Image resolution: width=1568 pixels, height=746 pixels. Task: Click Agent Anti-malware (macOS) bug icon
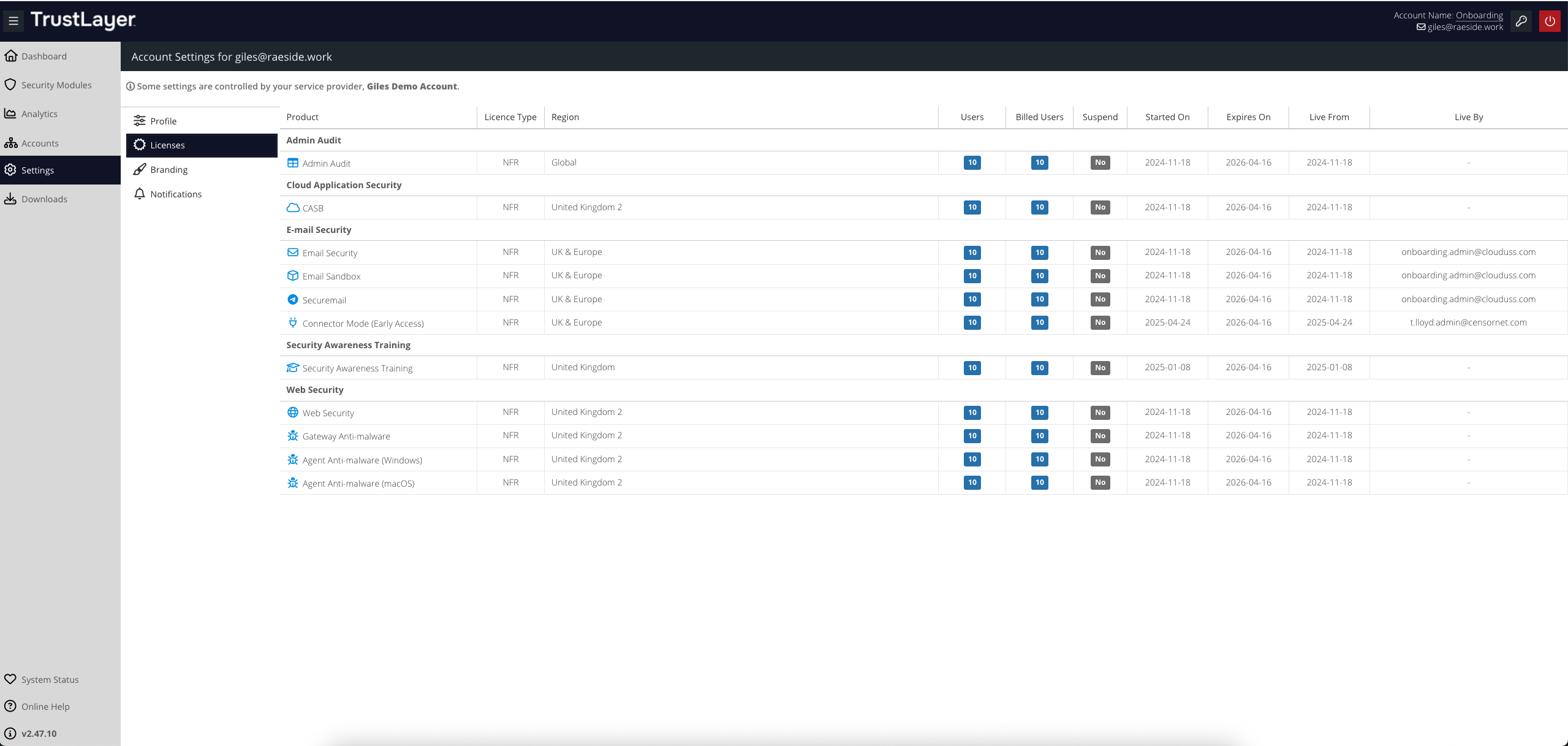click(293, 483)
